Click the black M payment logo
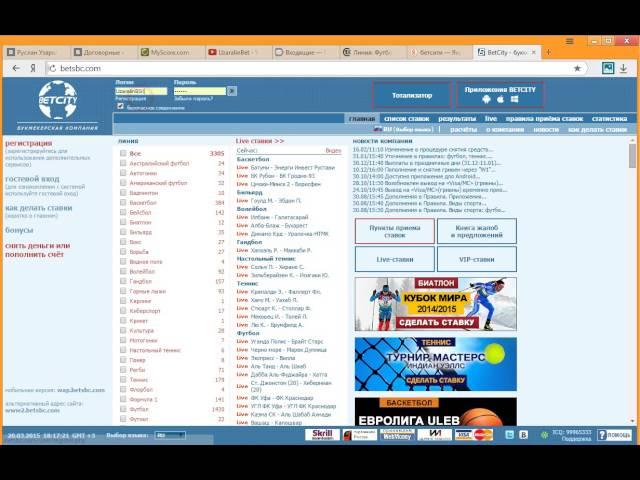The width and height of the screenshot is (640, 480). [x=434, y=435]
